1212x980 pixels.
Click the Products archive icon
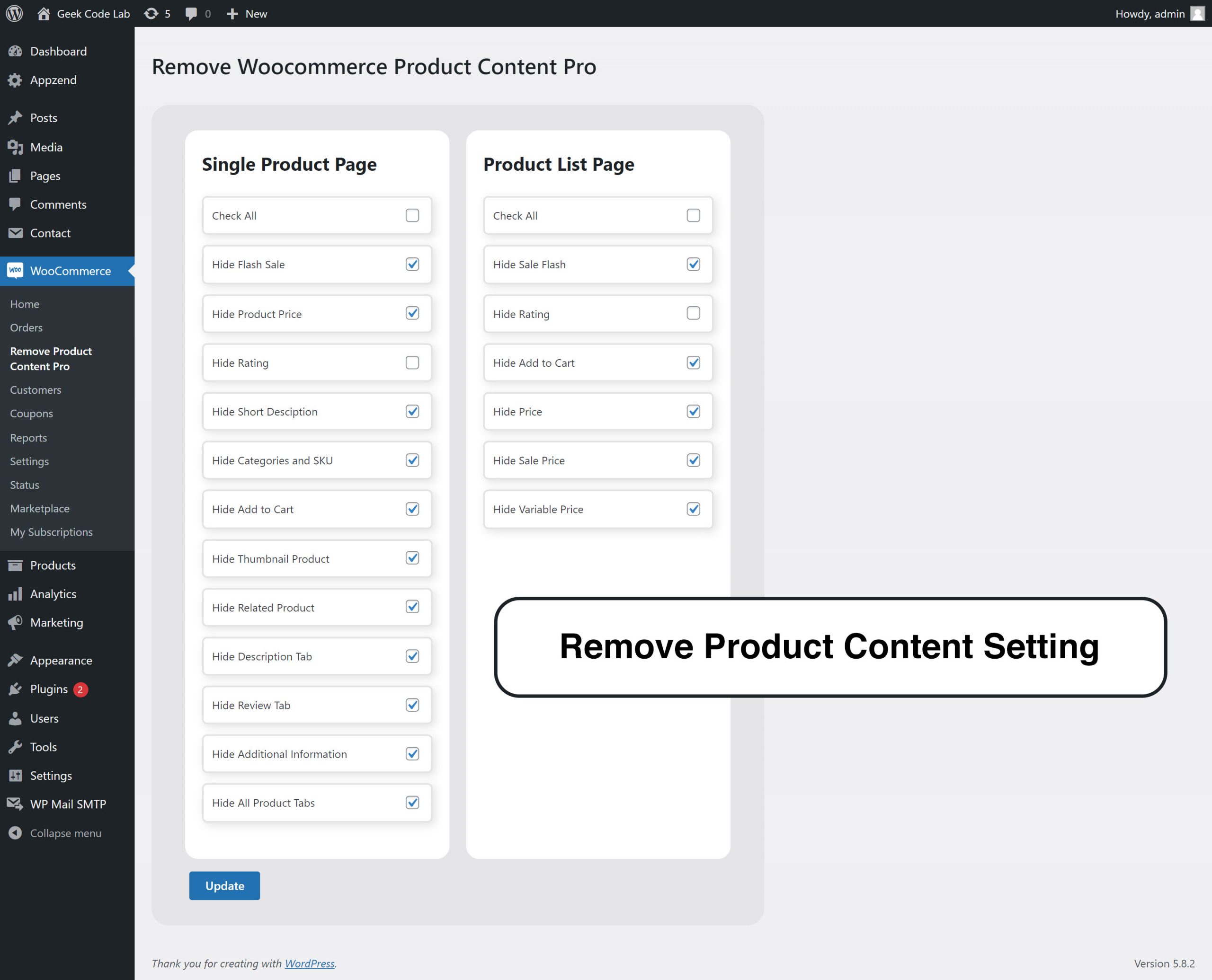(15, 565)
